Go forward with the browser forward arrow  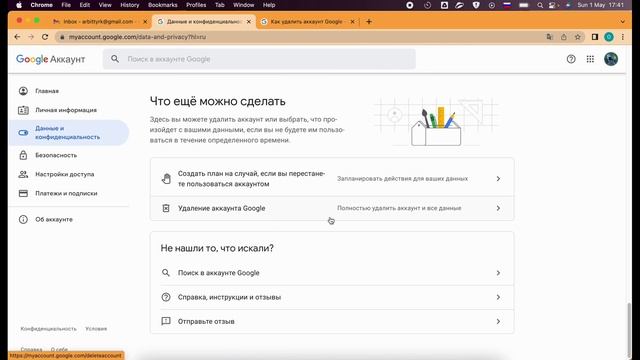[31, 37]
